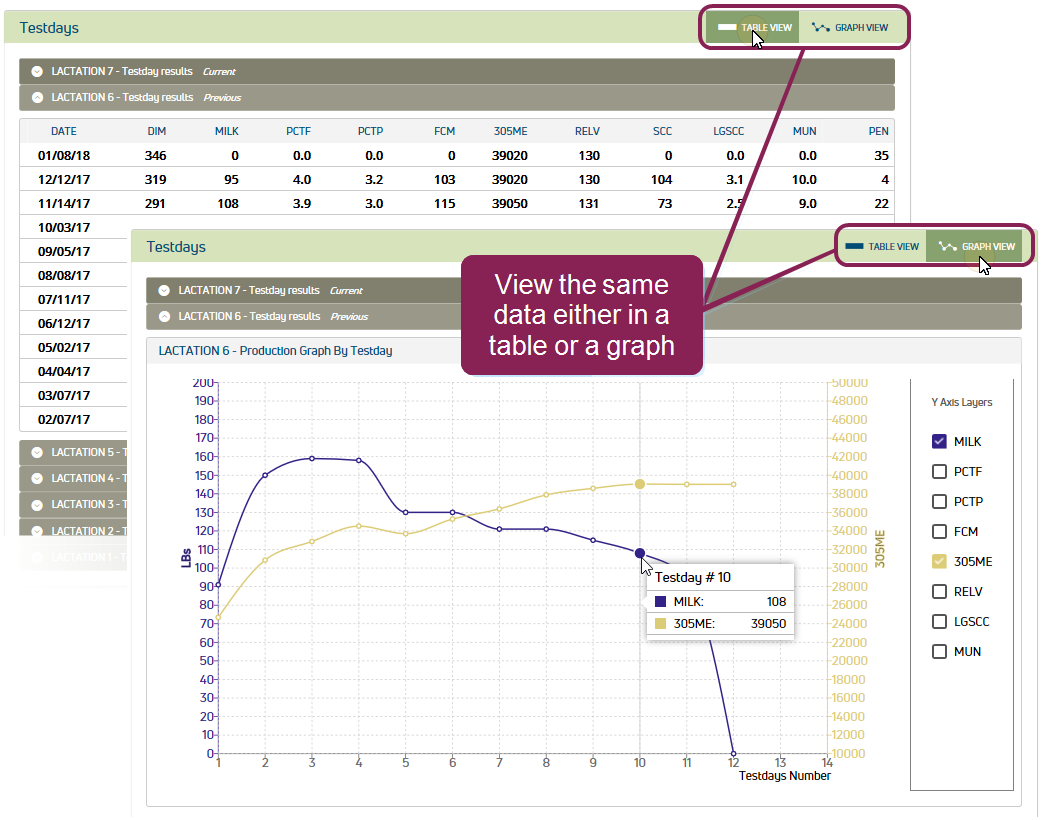Click the graph line icon in the rear Testdays panel
Viewport: 1053px width, 820px height.
(x=821, y=28)
